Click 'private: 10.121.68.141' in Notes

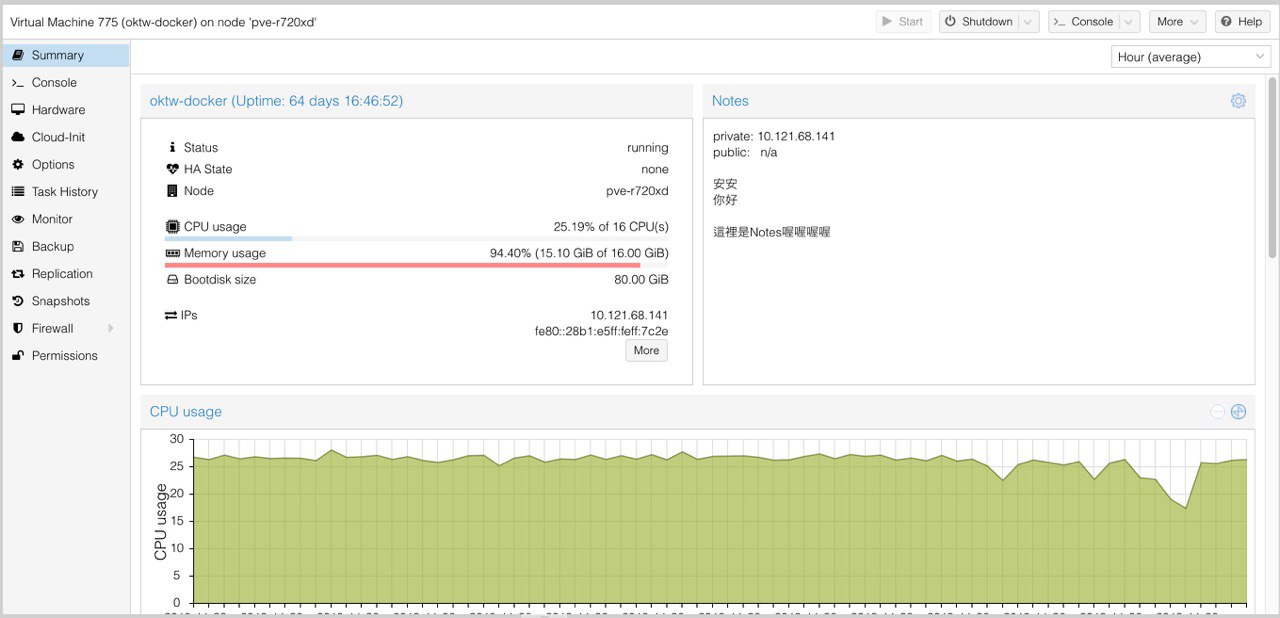[x=774, y=136]
